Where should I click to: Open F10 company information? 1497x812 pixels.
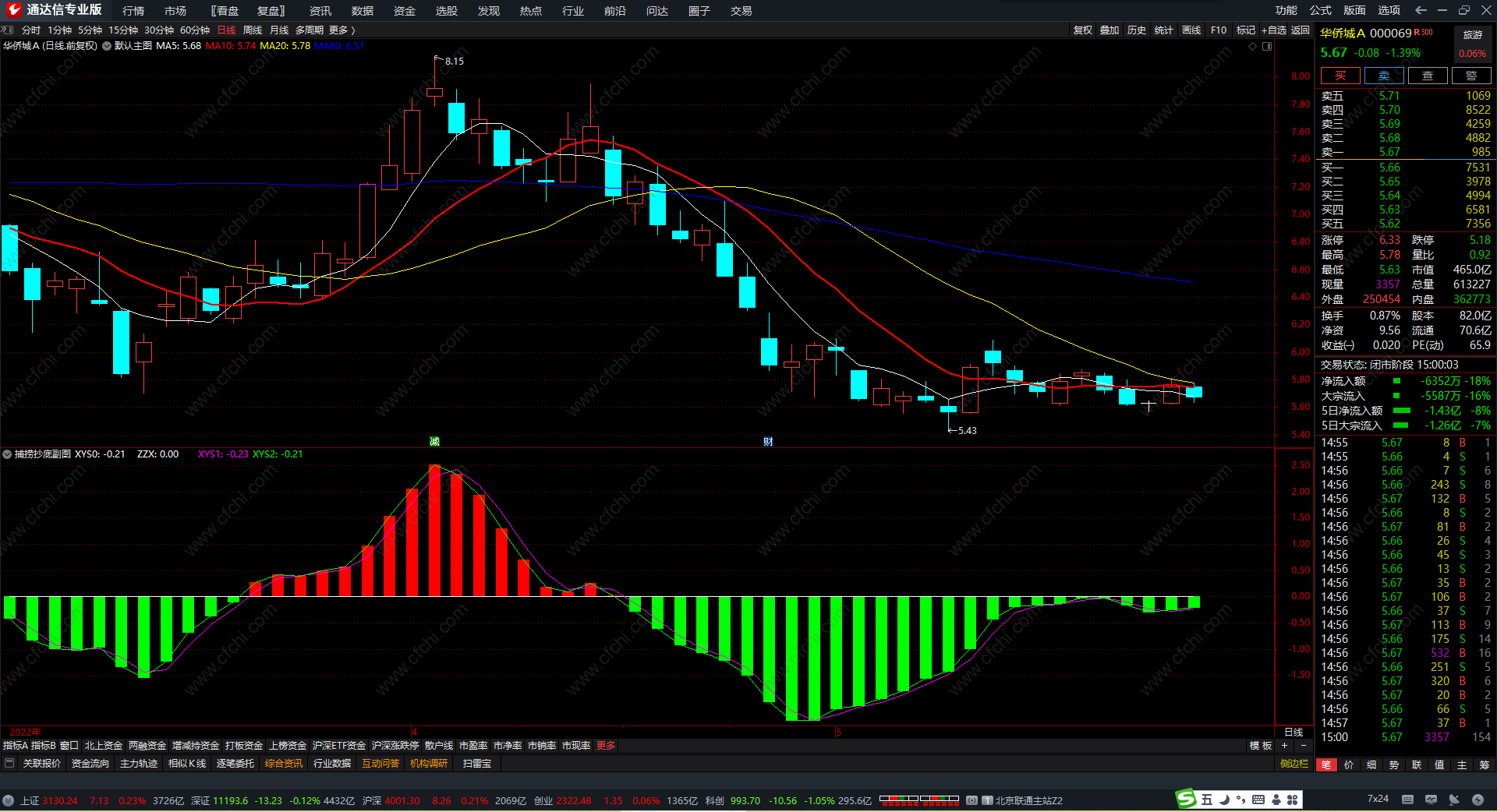click(x=1219, y=30)
